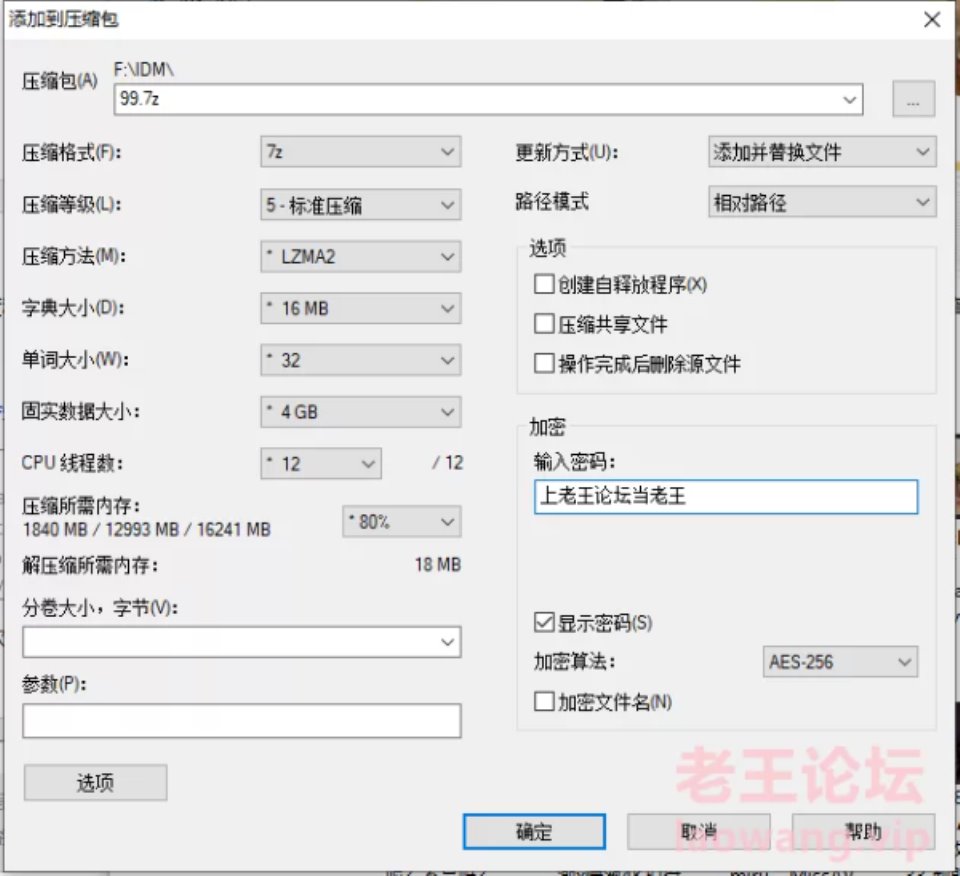Open the 压缩等级 5-标准压缩 dropdown

[x=361, y=204]
